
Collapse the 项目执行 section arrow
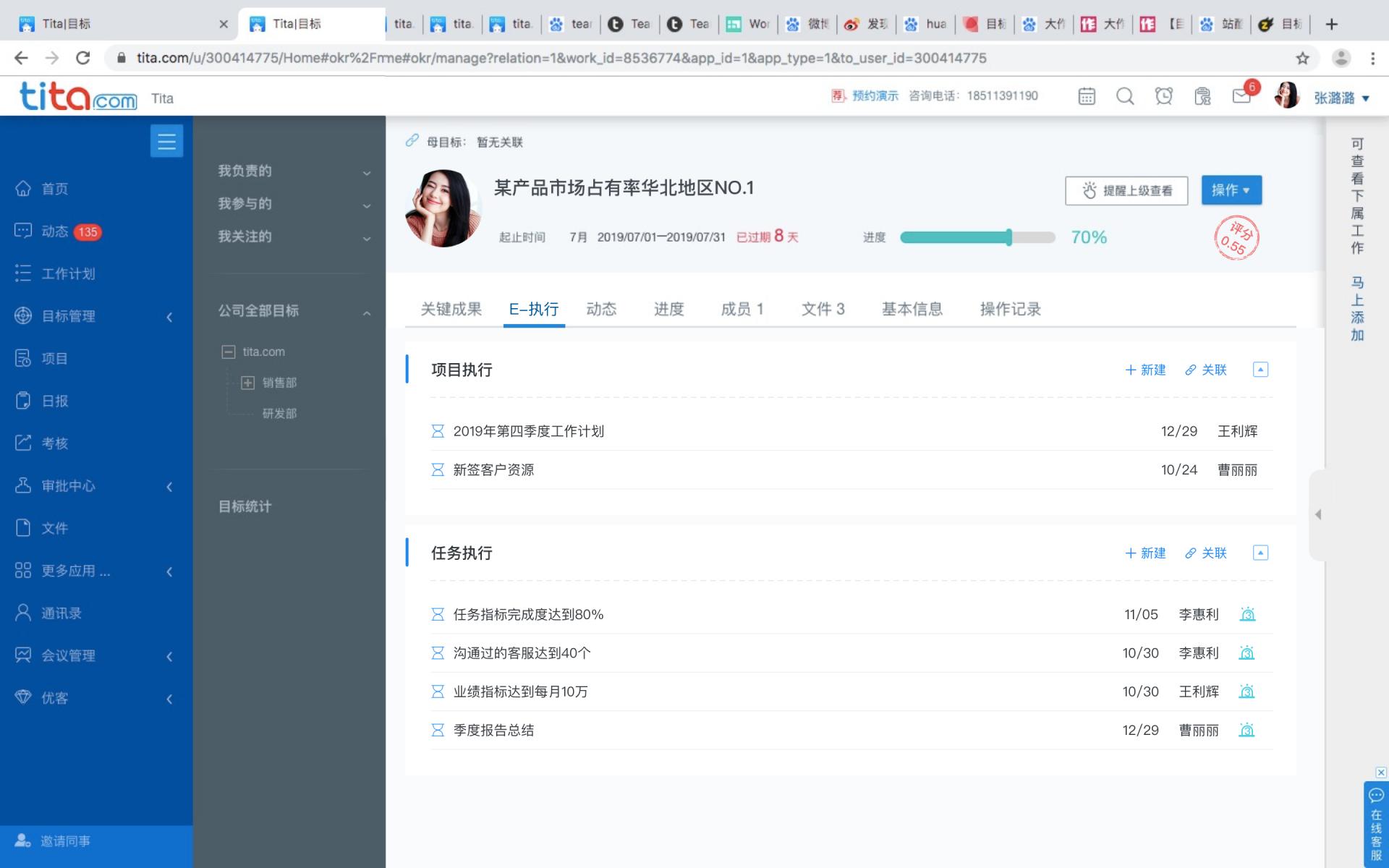click(x=1261, y=370)
